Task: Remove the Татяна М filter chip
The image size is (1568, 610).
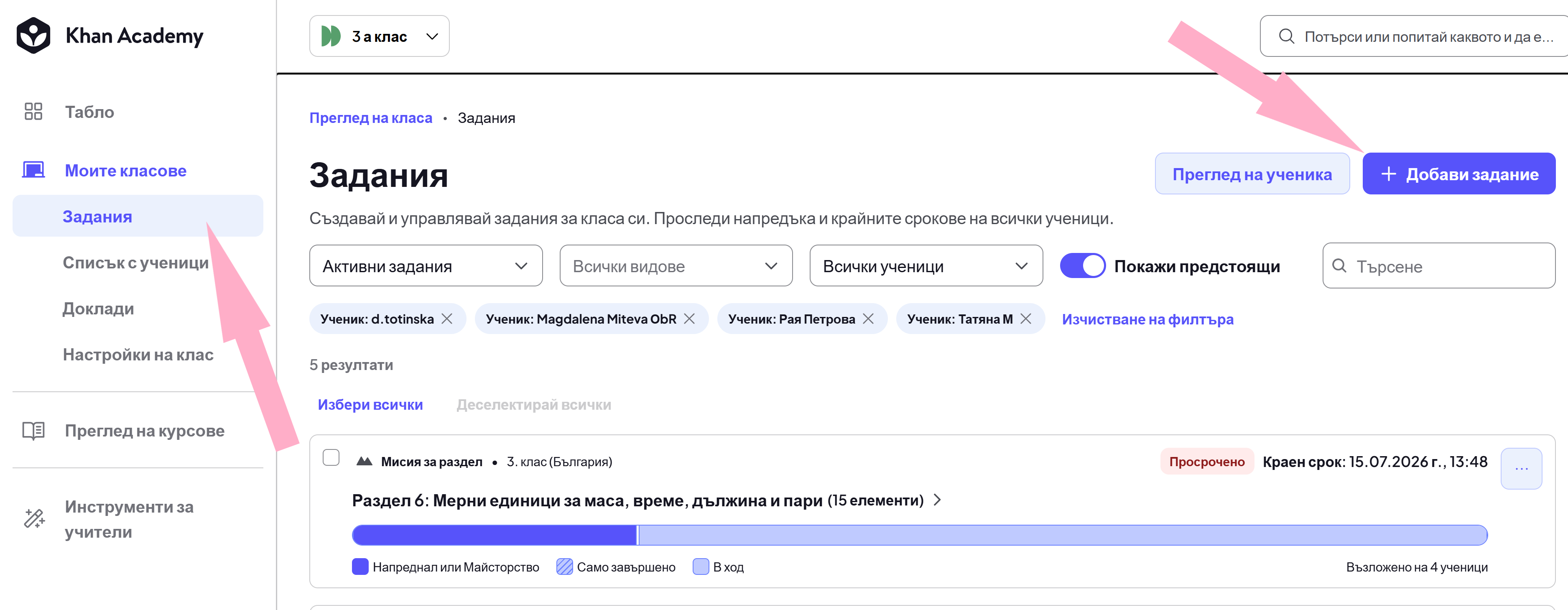Action: 1026,319
